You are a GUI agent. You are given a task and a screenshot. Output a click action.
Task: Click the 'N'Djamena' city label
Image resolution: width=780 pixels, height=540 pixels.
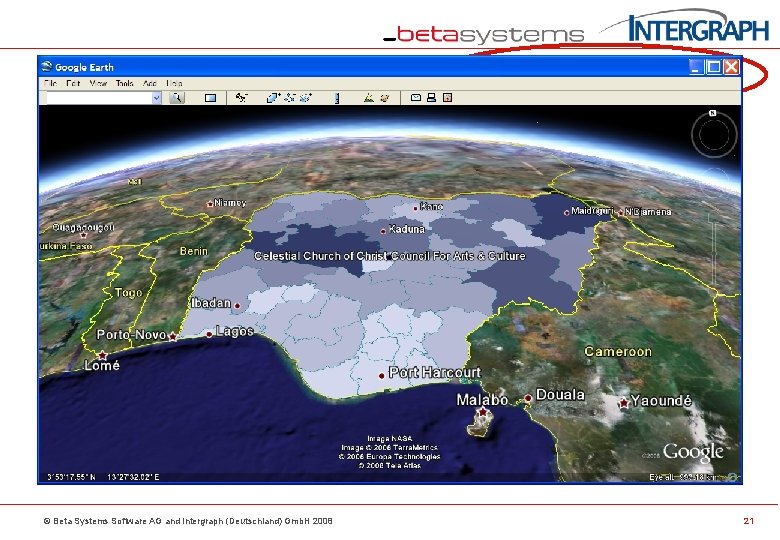pyautogui.click(x=648, y=212)
